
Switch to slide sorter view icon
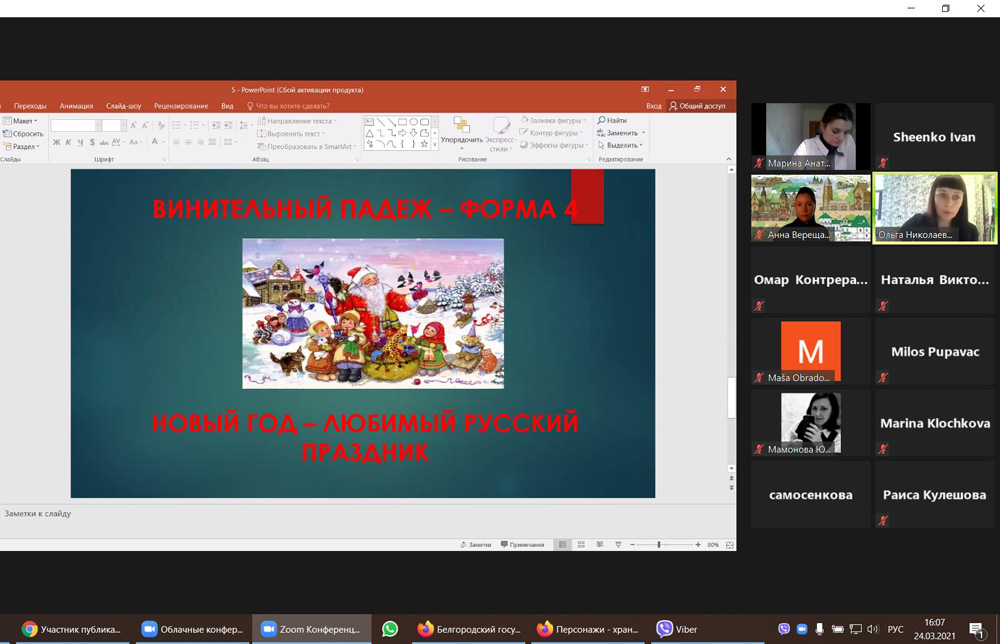(x=581, y=545)
